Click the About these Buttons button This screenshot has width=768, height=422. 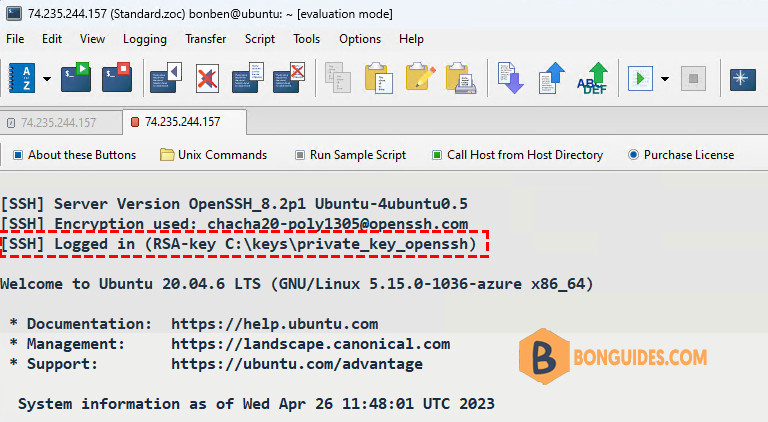click(x=74, y=155)
